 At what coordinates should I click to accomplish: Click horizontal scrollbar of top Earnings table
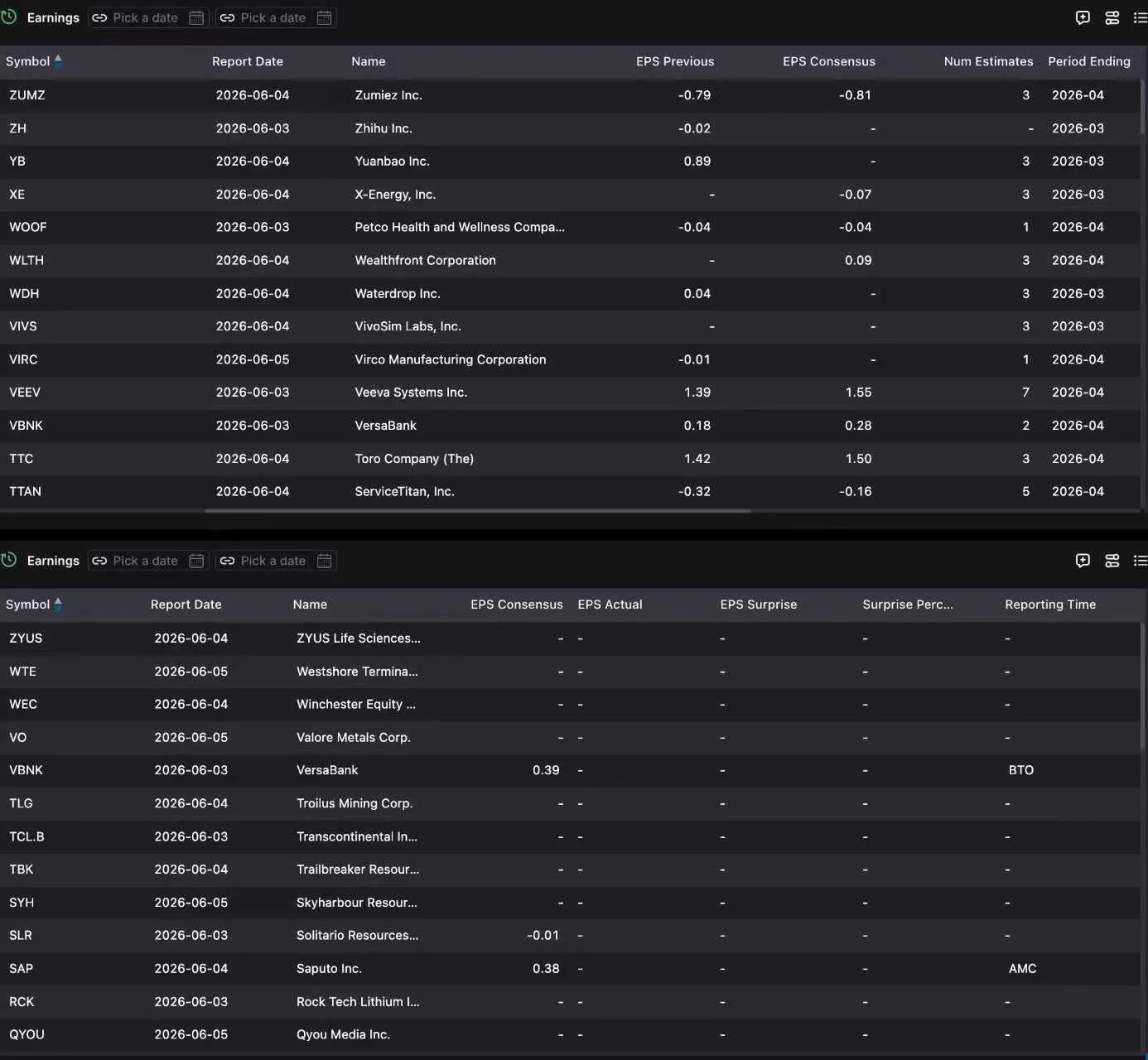coord(477,511)
